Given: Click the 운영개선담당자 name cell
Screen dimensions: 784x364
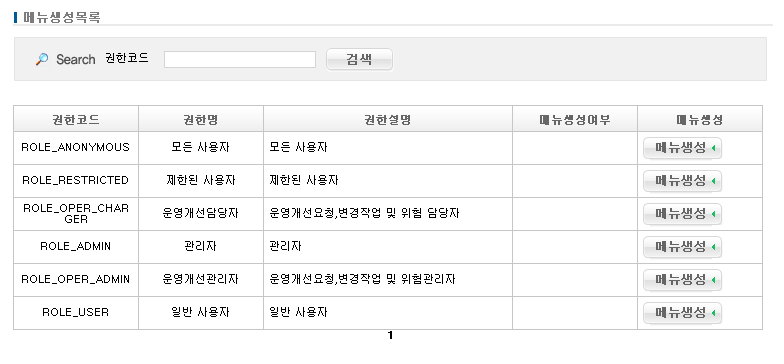Looking at the screenshot, I should (x=201, y=214).
